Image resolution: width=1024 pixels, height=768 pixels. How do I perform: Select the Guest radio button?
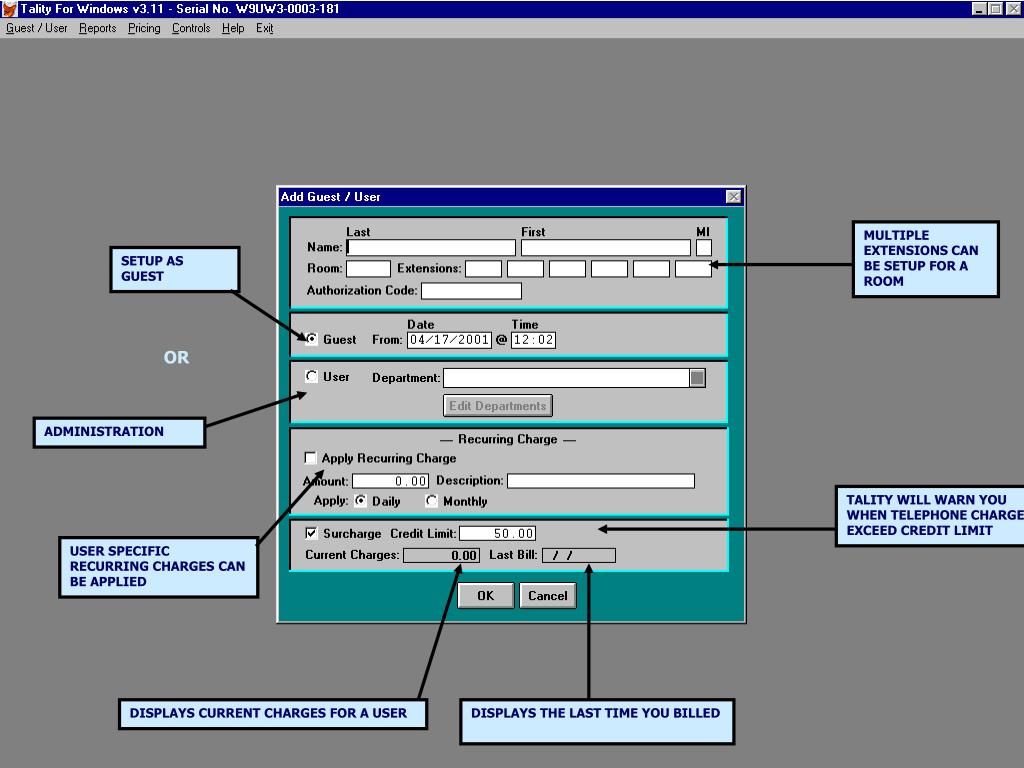(x=312, y=339)
